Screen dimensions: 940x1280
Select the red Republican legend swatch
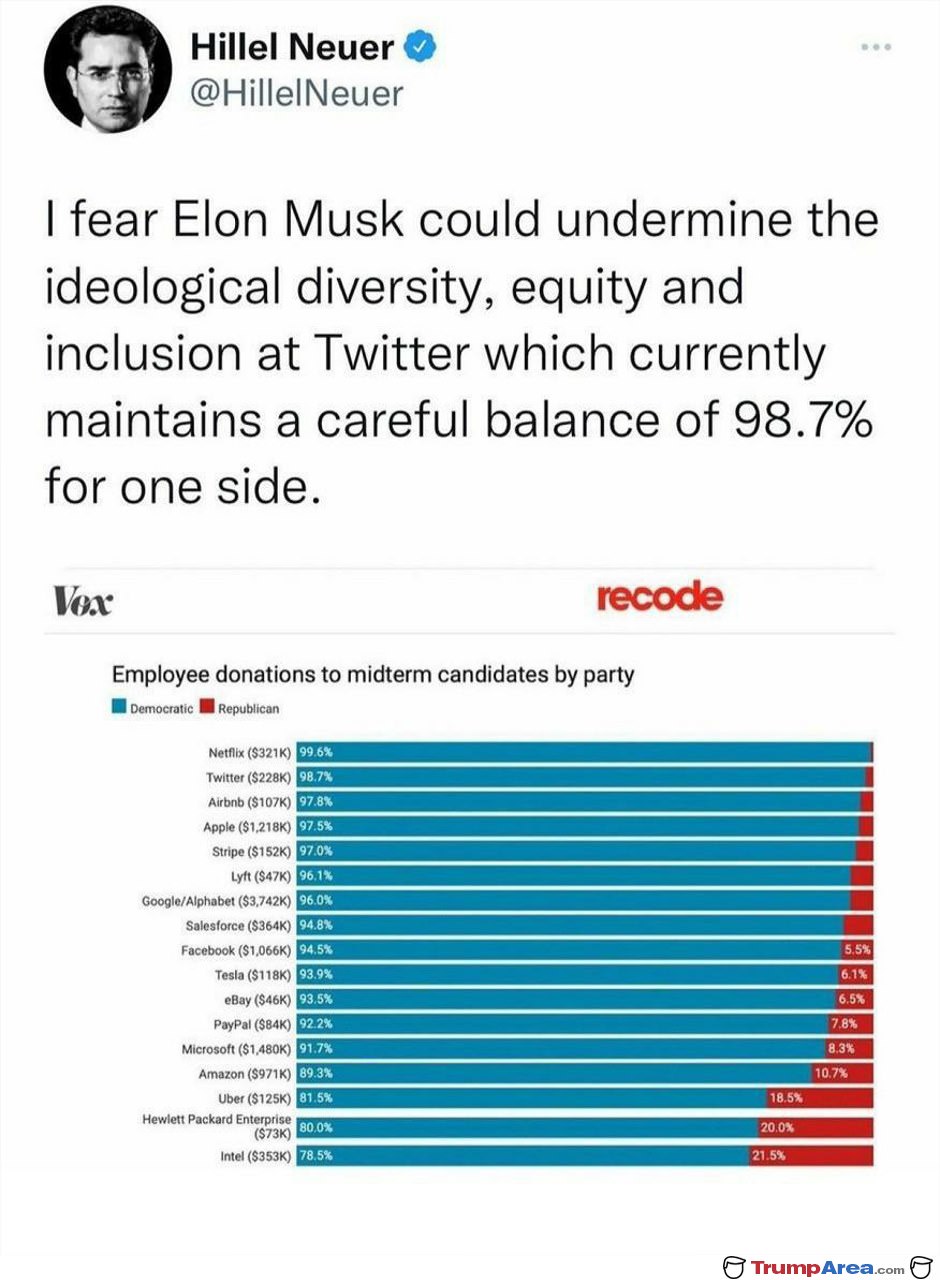(207, 708)
